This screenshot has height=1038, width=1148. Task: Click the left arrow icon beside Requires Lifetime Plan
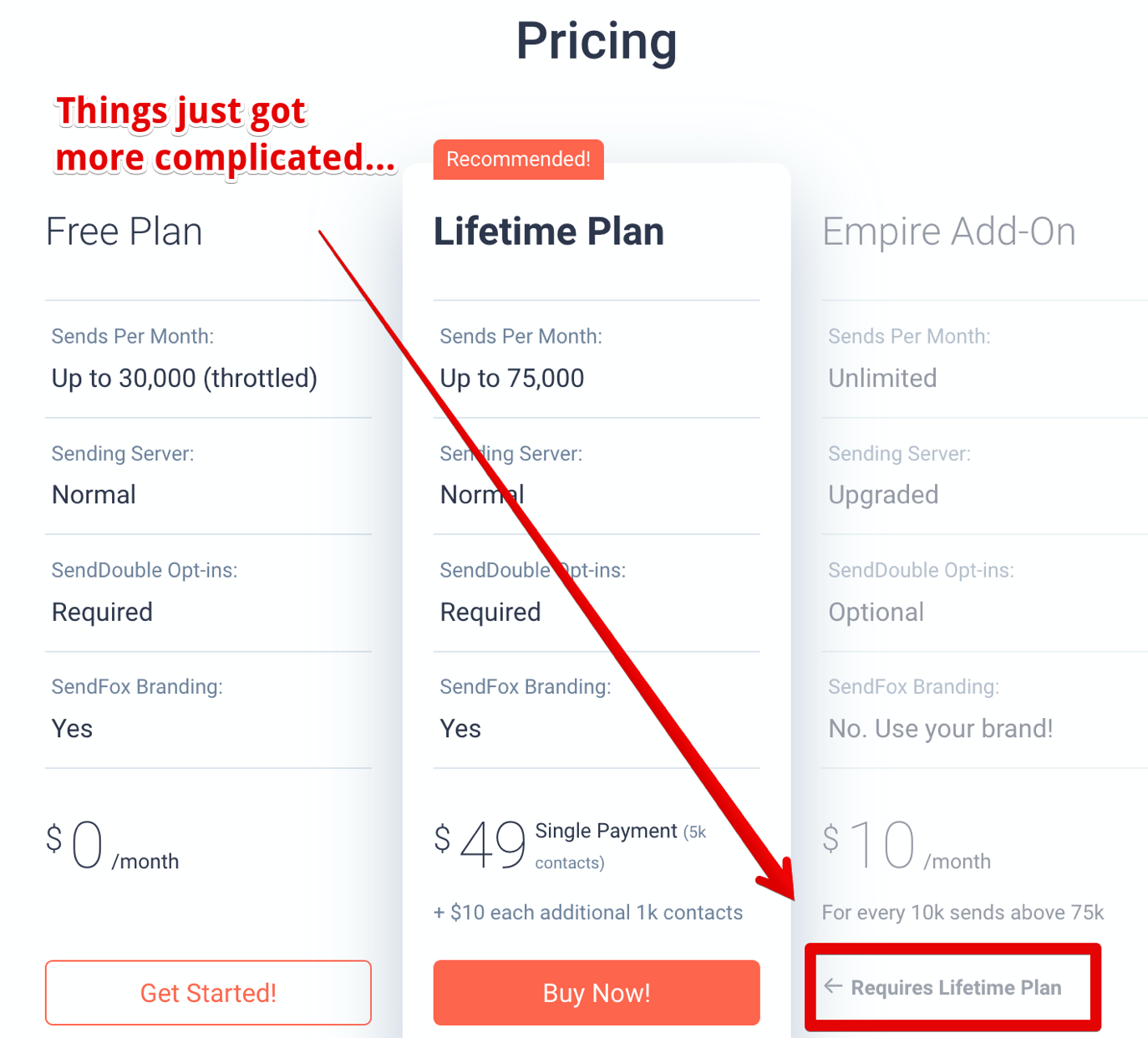click(x=833, y=986)
